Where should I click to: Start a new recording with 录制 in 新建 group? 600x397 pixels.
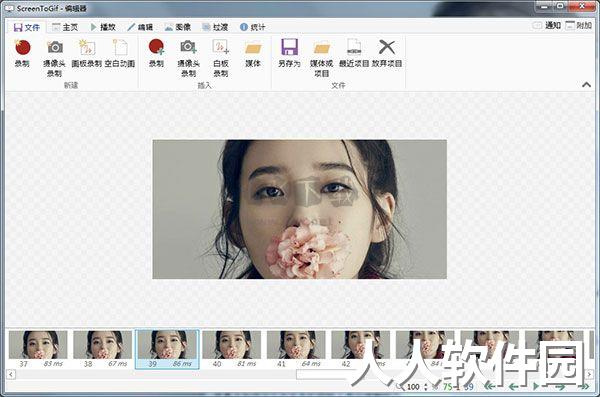point(22,53)
